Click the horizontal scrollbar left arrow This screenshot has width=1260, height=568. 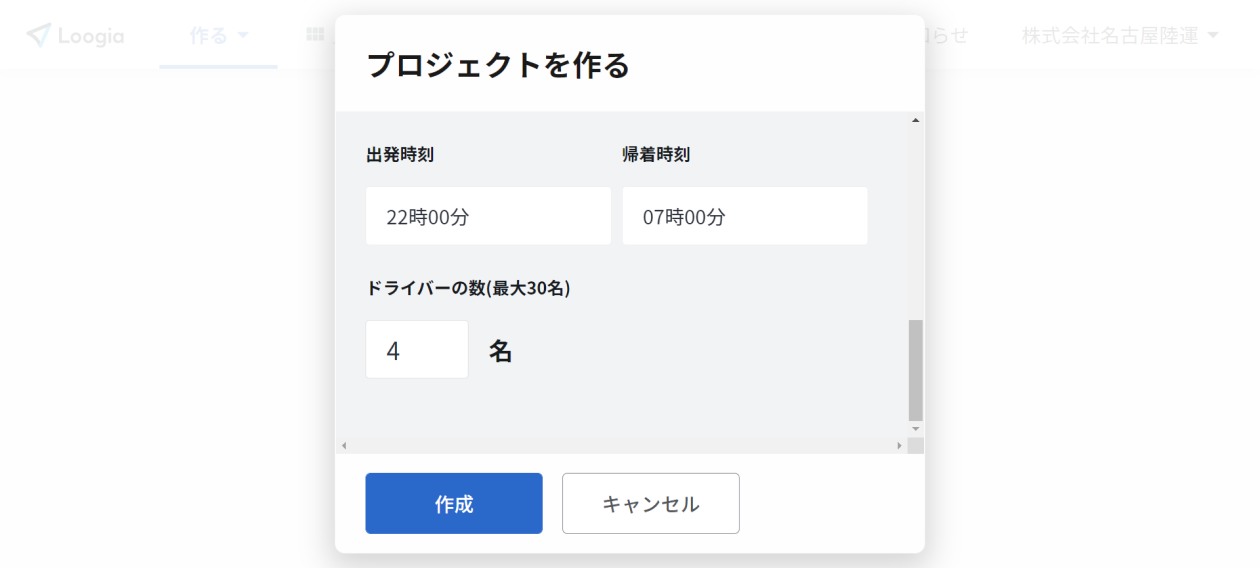(x=343, y=445)
